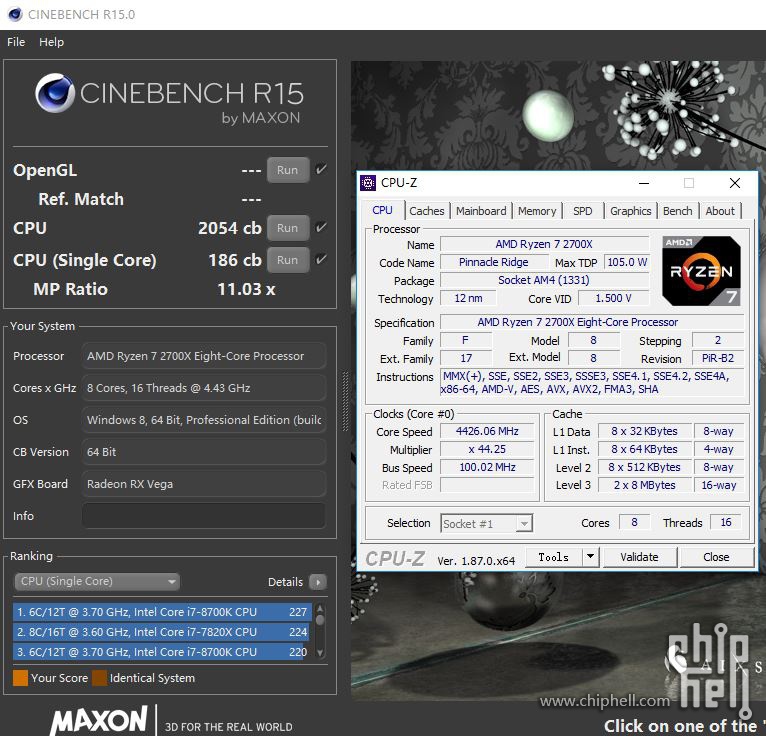Click the Bus Speed 100.02 MHz value
The width and height of the screenshot is (766, 736).
487,467
